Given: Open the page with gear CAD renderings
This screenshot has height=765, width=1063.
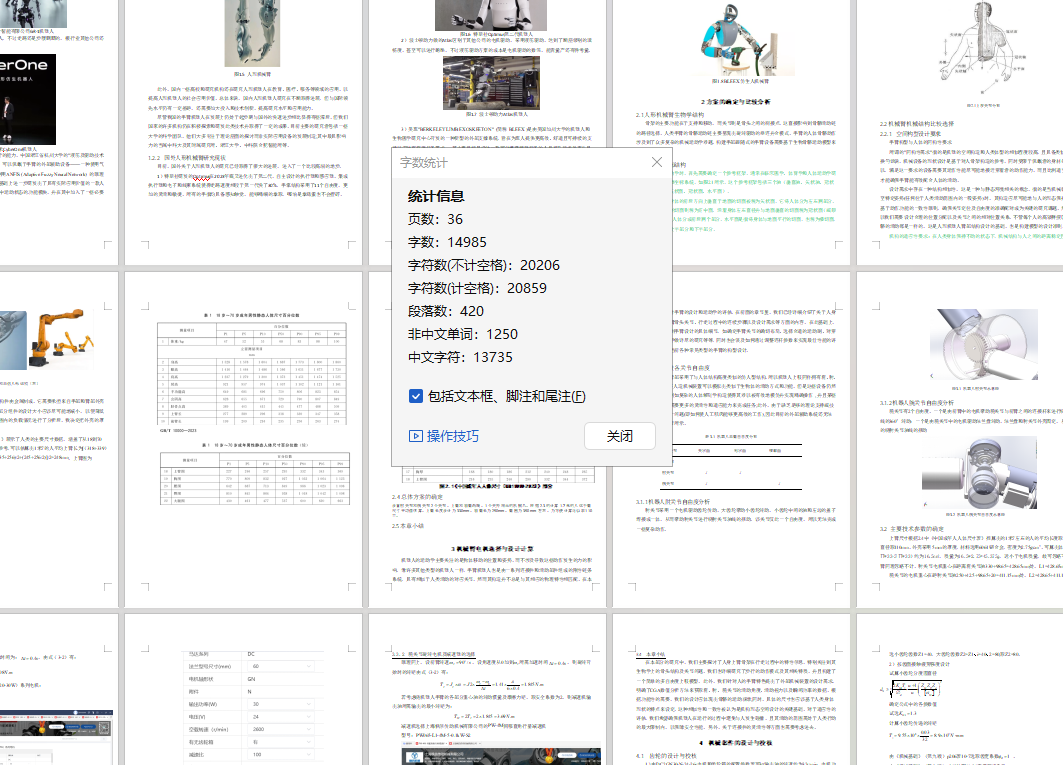Looking at the screenshot, I should [x=960, y=439].
